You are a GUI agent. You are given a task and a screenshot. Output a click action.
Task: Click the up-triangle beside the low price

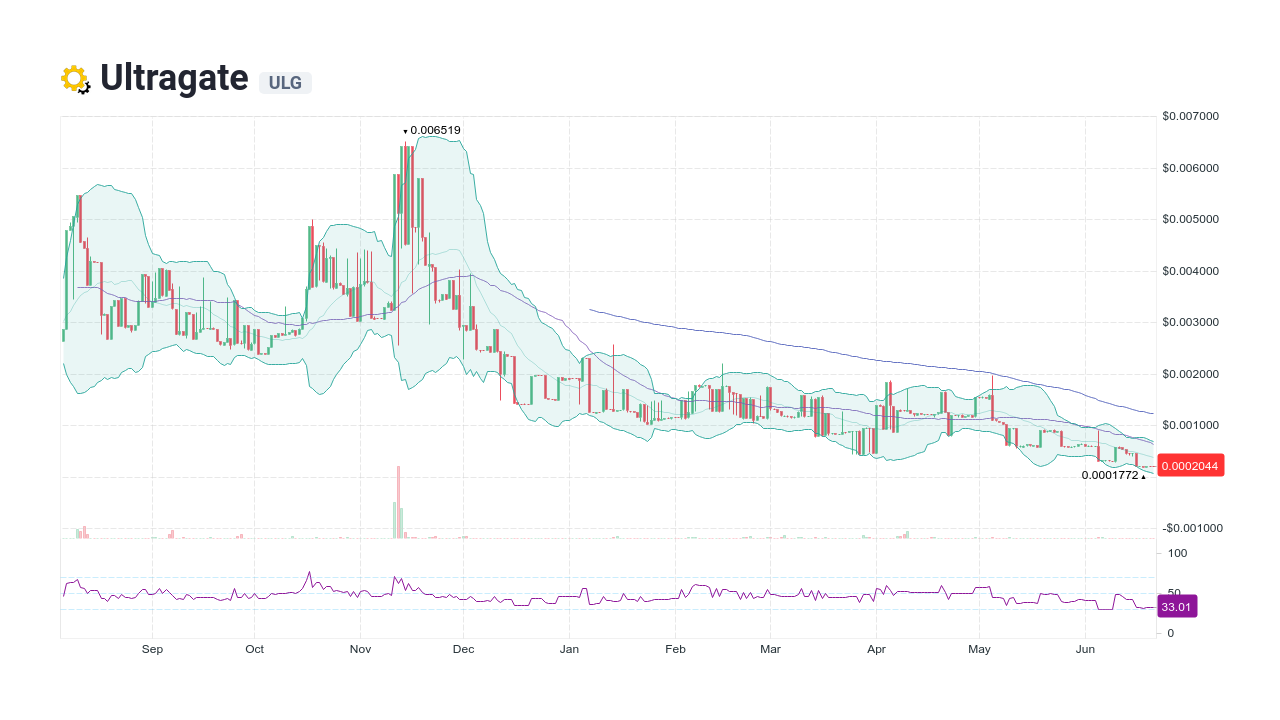click(1143, 476)
